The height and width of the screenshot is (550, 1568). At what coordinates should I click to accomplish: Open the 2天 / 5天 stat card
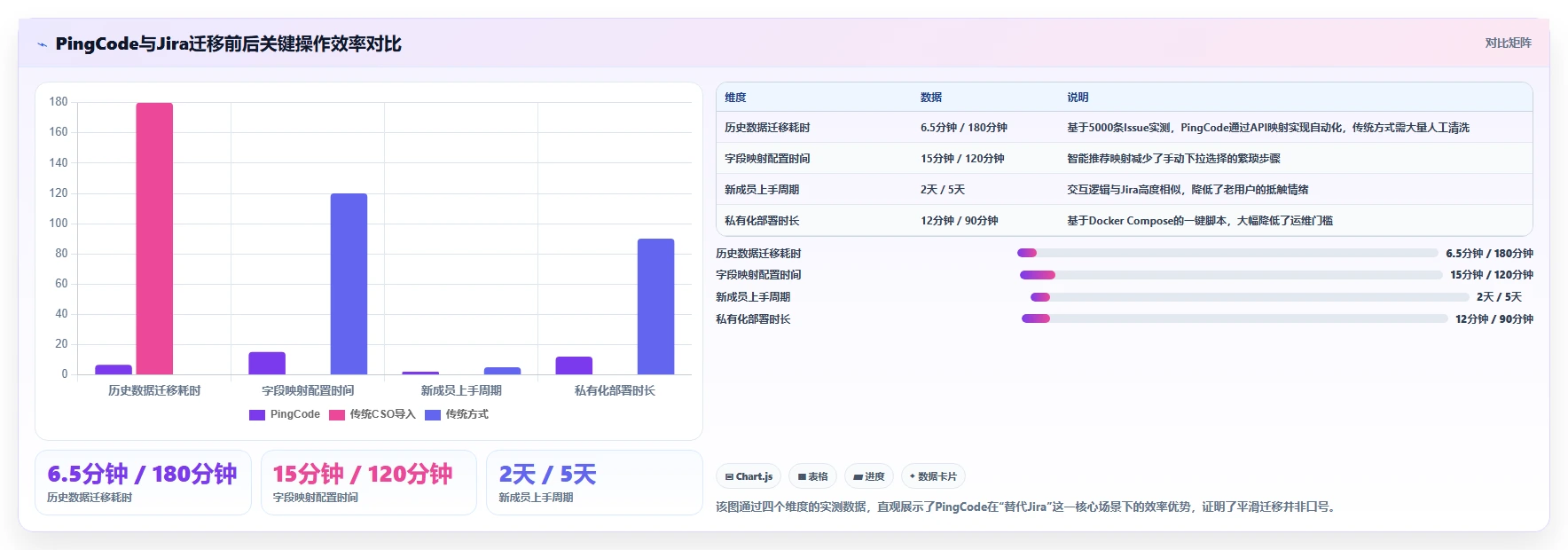tap(594, 483)
